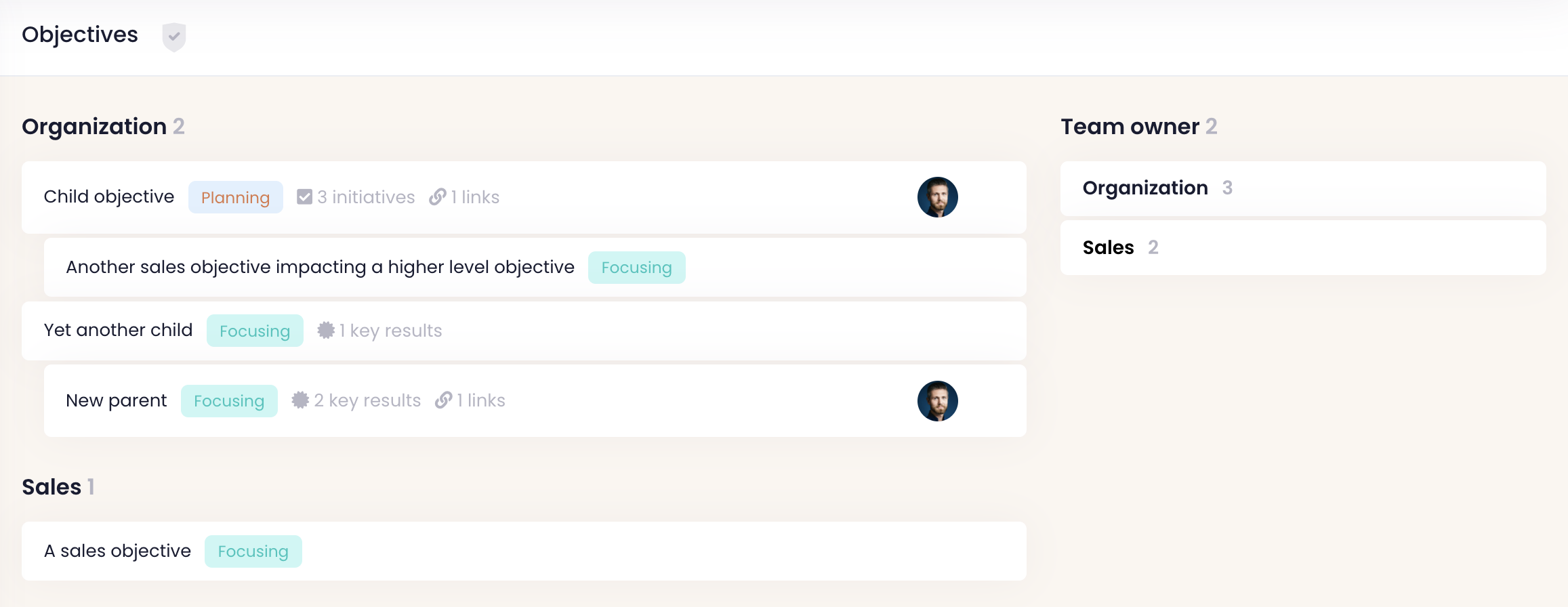This screenshot has width=1568, height=607.
Task: Click the shield icon beside Objectives title
Action: click(x=174, y=37)
